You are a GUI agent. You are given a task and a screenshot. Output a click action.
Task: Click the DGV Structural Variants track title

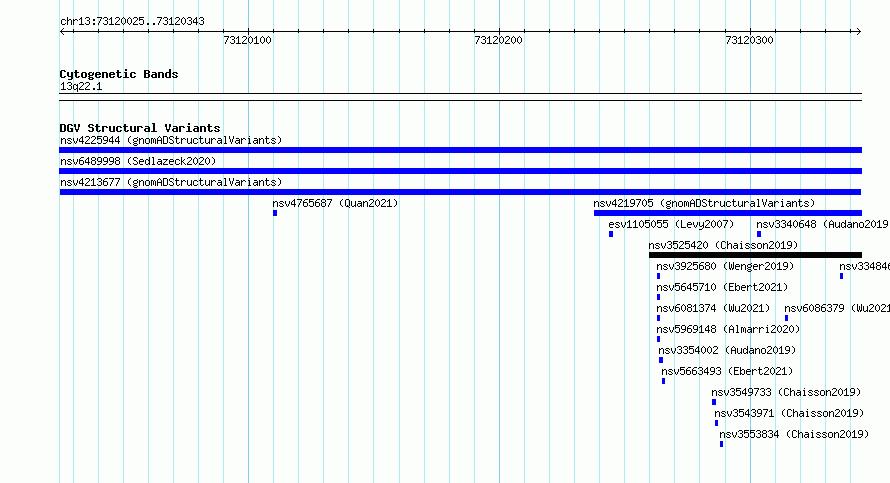point(140,128)
